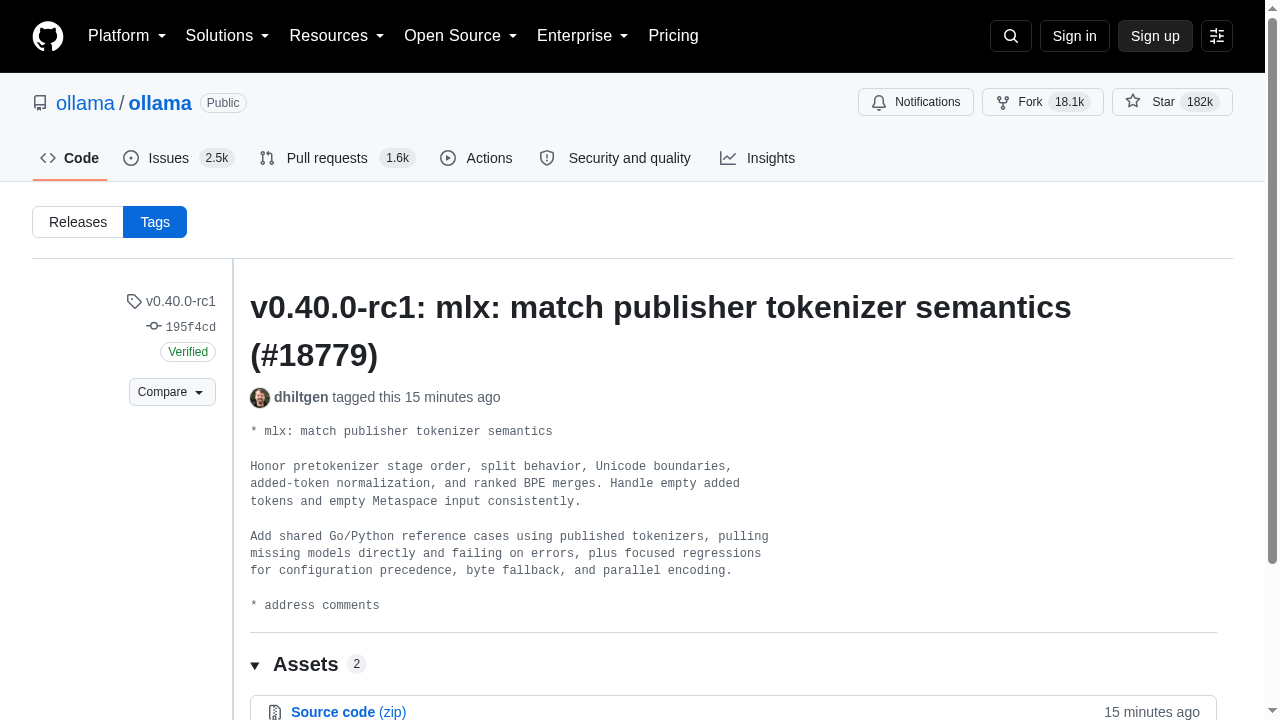Open the Pricing page
Viewport: 1280px width, 720px height.
click(x=673, y=36)
